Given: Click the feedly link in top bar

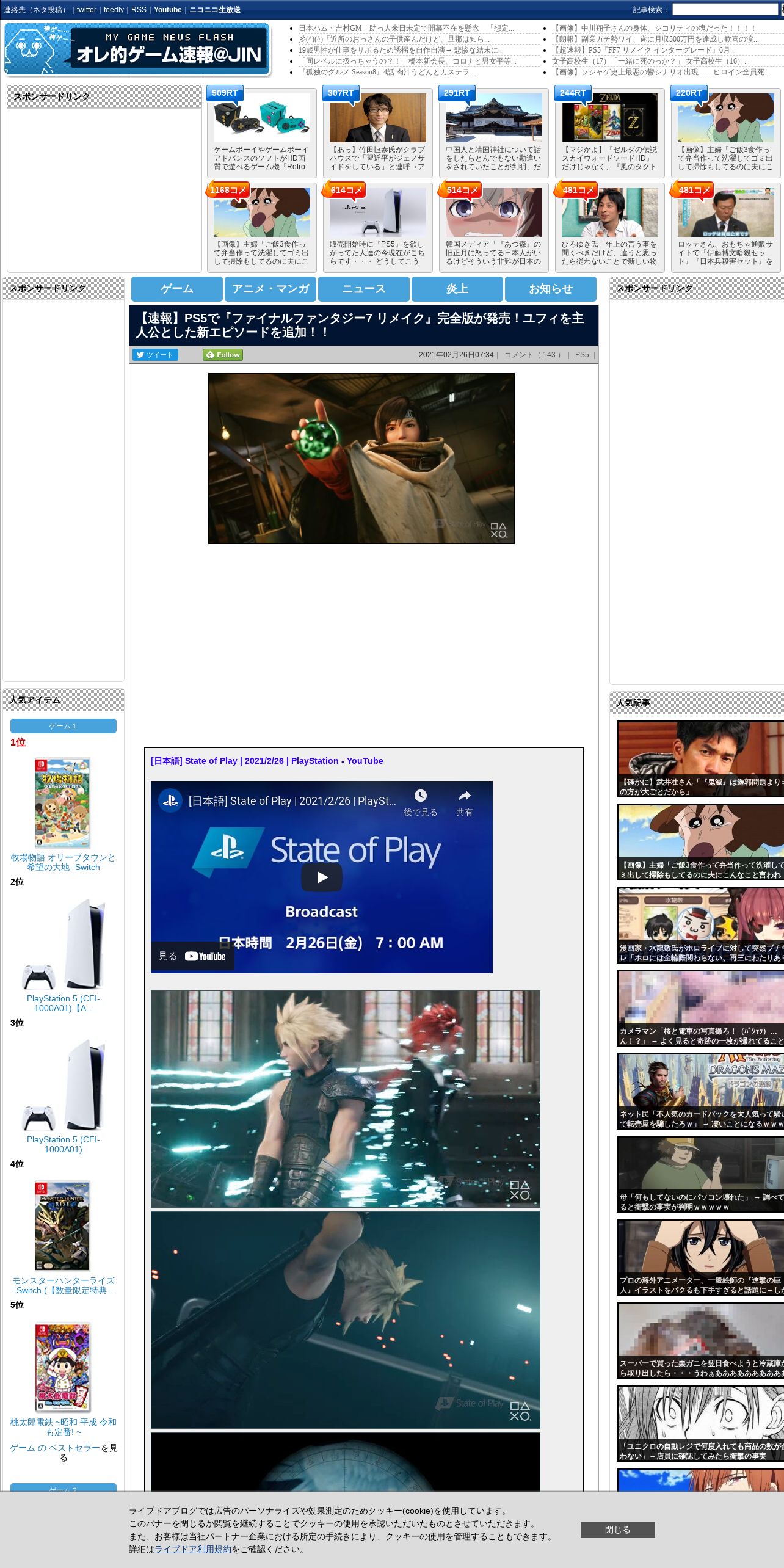Looking at the screenshot, I should [114, 10].
